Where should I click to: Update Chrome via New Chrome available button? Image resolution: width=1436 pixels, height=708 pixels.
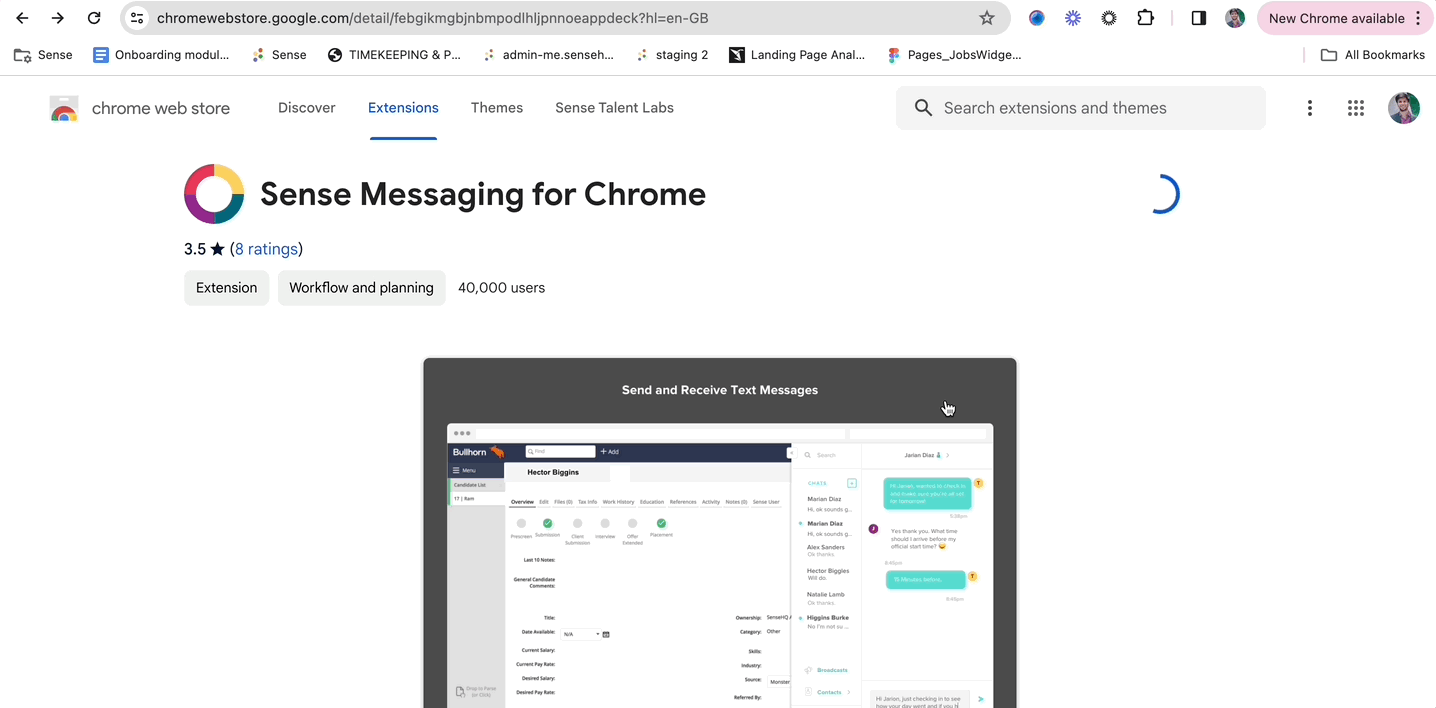(x=1344, y=18)
